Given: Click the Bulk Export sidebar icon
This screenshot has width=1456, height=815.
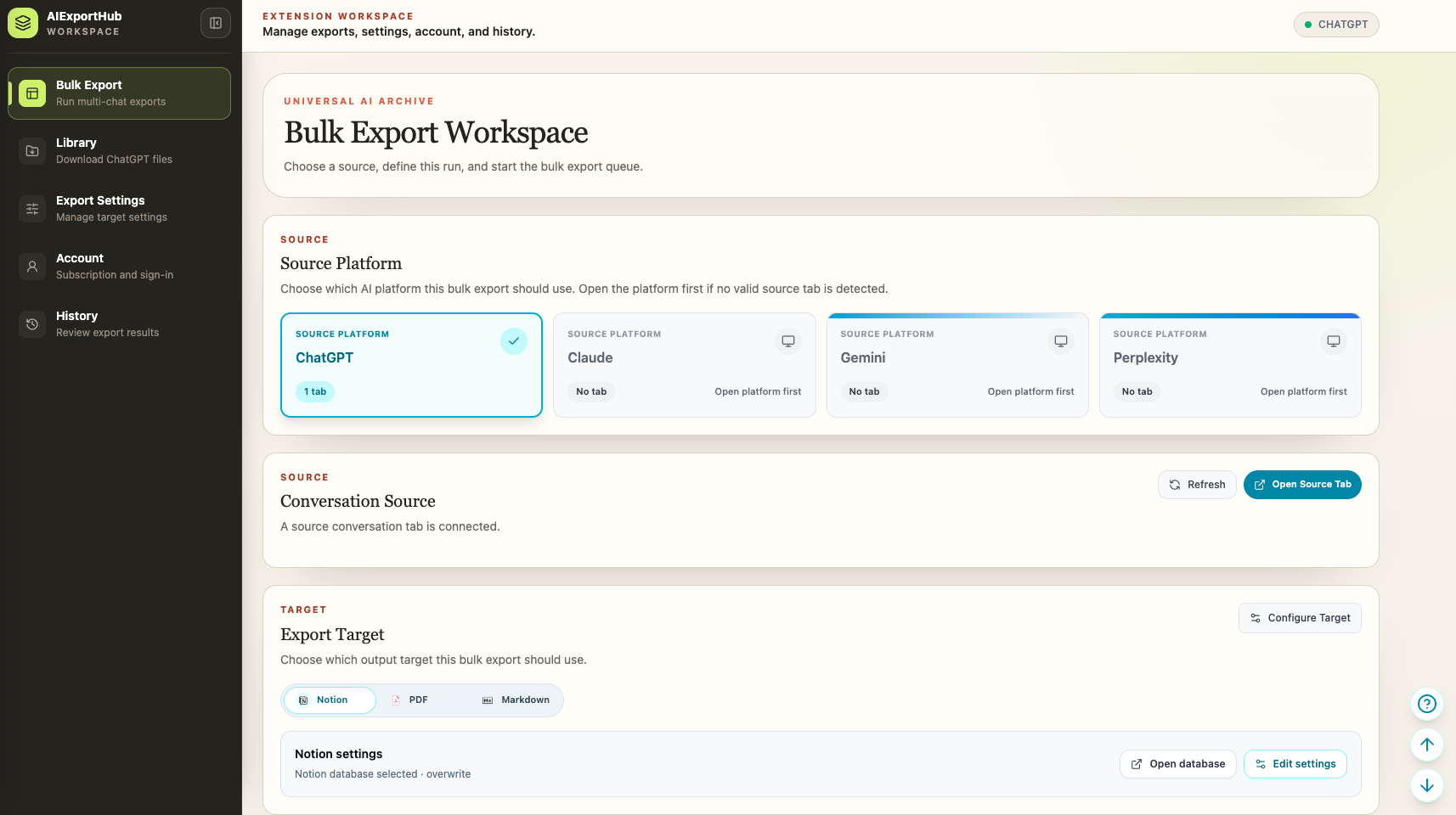Looking at the screenshot, I should point(32,93).
